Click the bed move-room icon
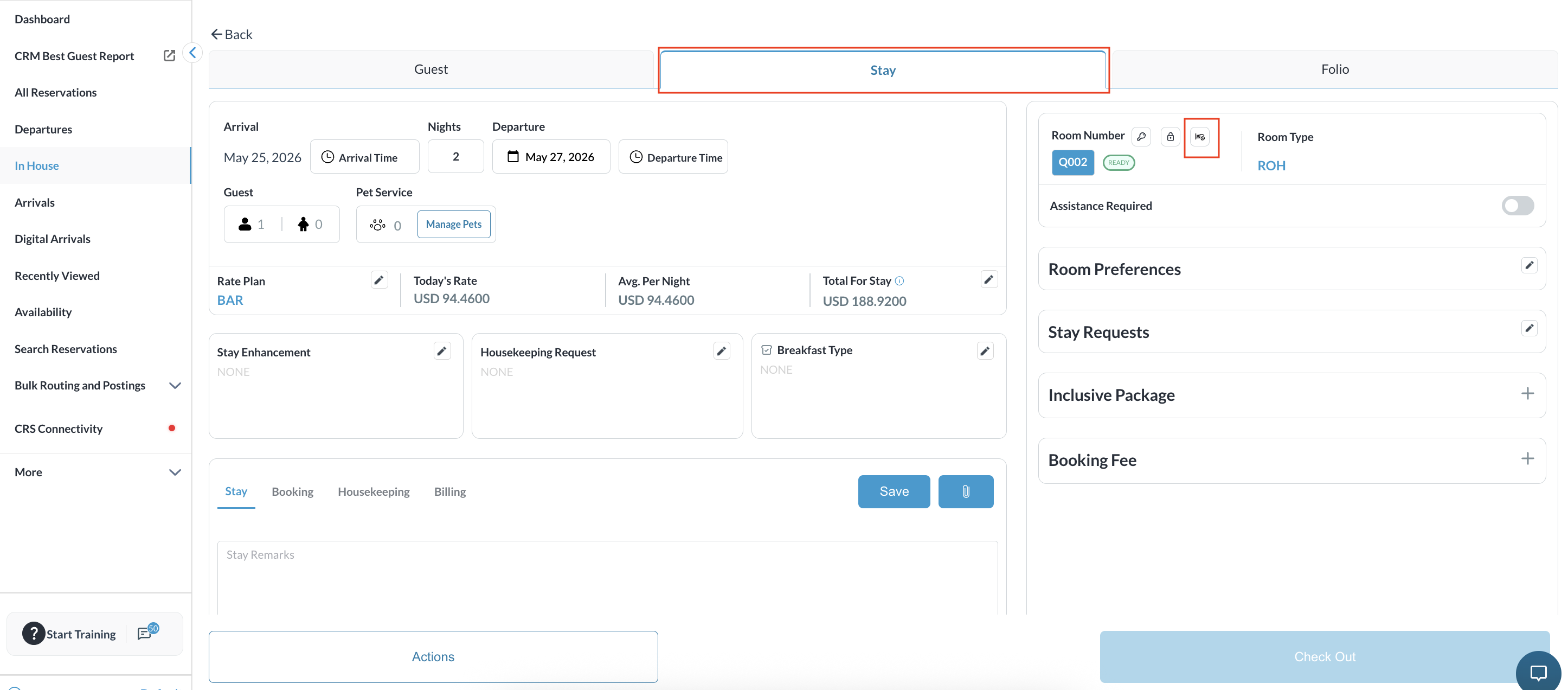Screen dimensions: 1568x690 tap(1200, 136)
